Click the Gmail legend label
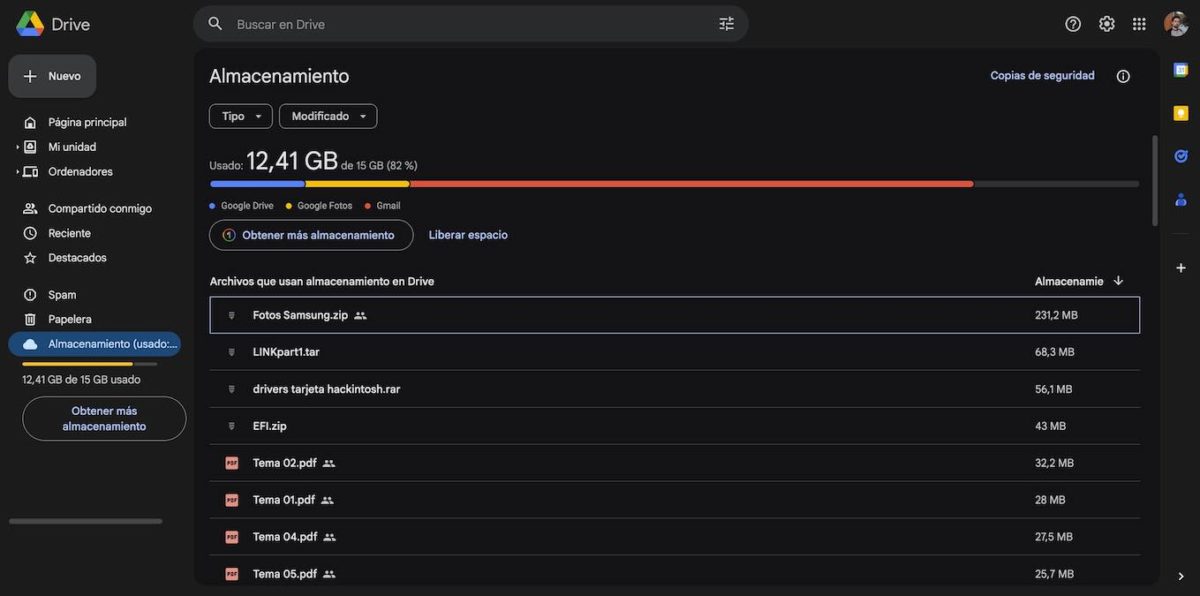This screenshot has width=1200, height=596. 388,206
